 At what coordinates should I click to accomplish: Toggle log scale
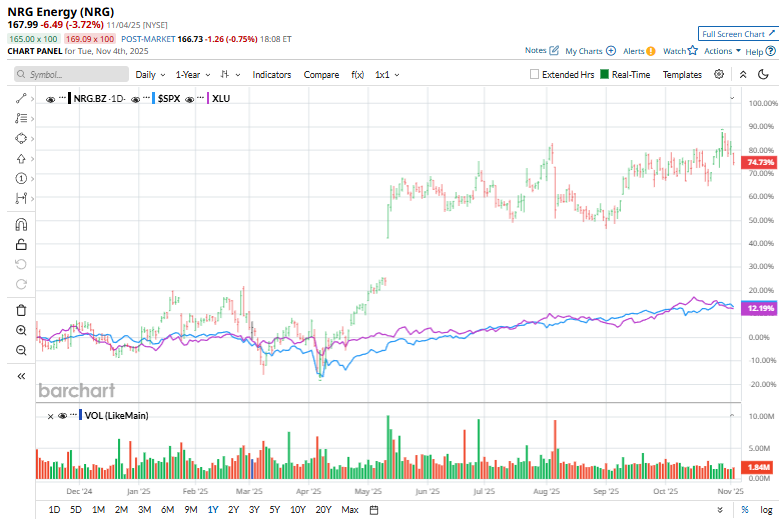coord(766,510)
